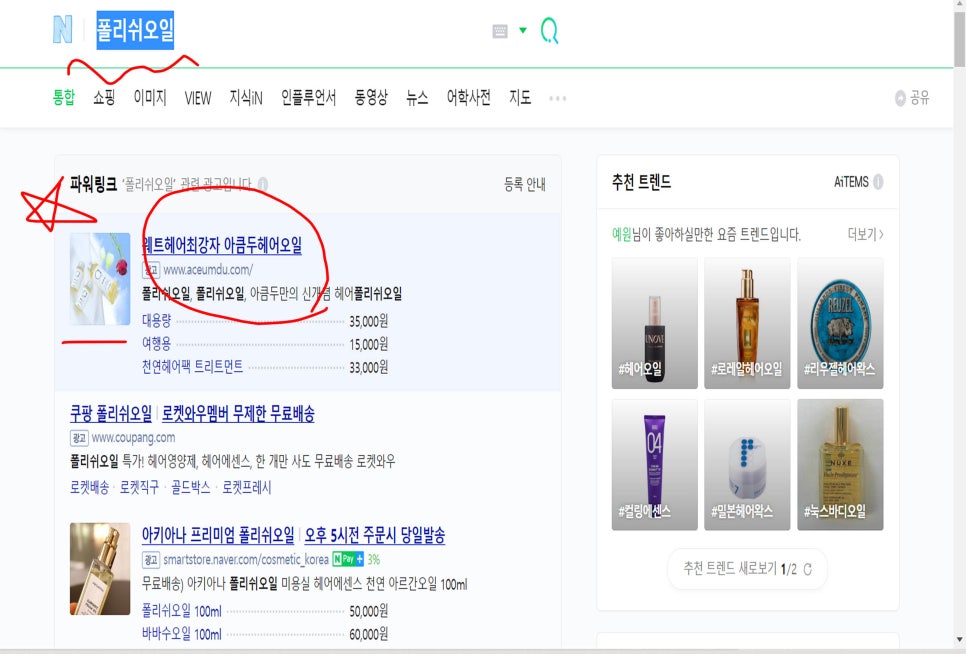
Task: Switch to the 이미지 tab
Action: [150, 97]
